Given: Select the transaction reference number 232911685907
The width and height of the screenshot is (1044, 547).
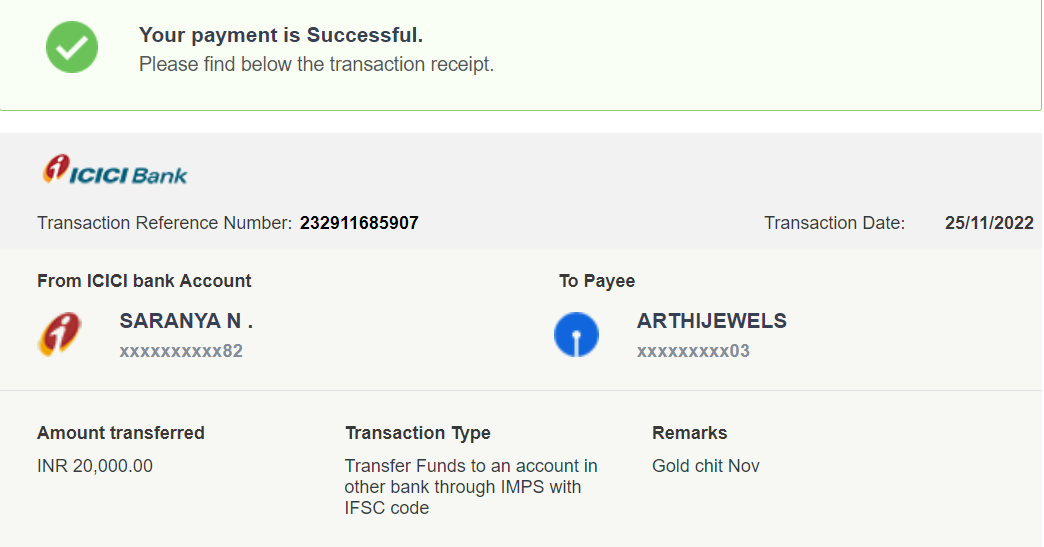Looking at the screenshot, I should click(x=359, y=223).
